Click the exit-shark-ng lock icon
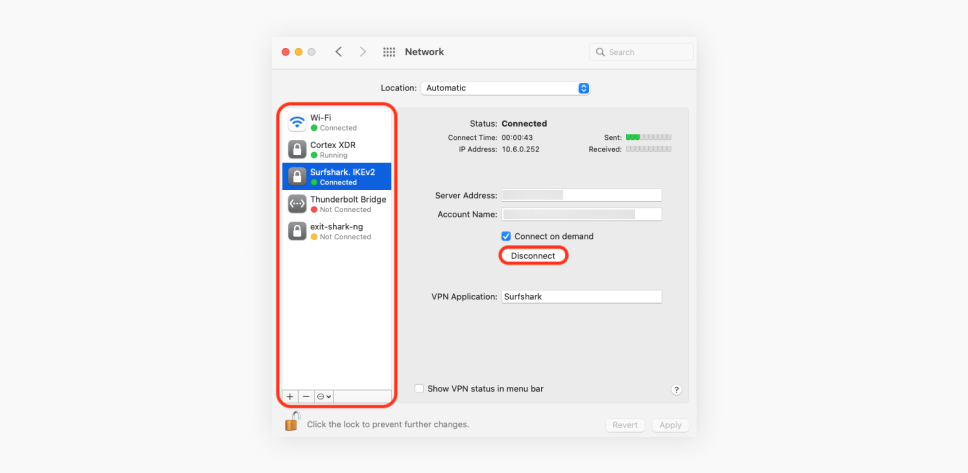968x473 pixels. 298,231
